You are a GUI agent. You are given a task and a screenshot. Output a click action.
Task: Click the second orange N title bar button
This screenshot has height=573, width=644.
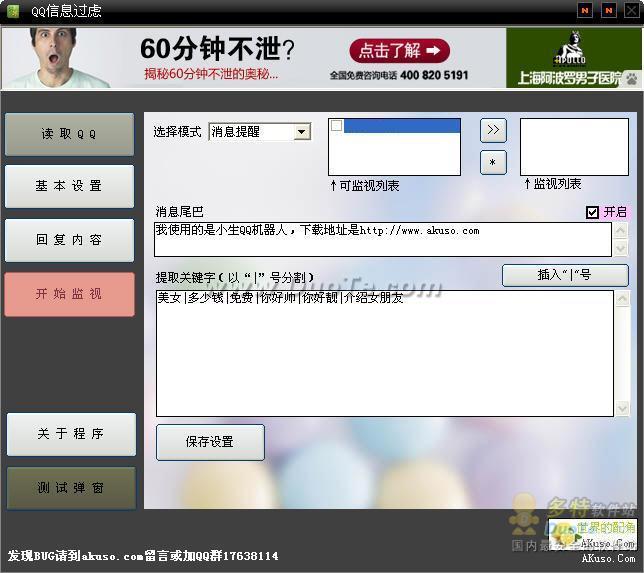coord(608,10)
